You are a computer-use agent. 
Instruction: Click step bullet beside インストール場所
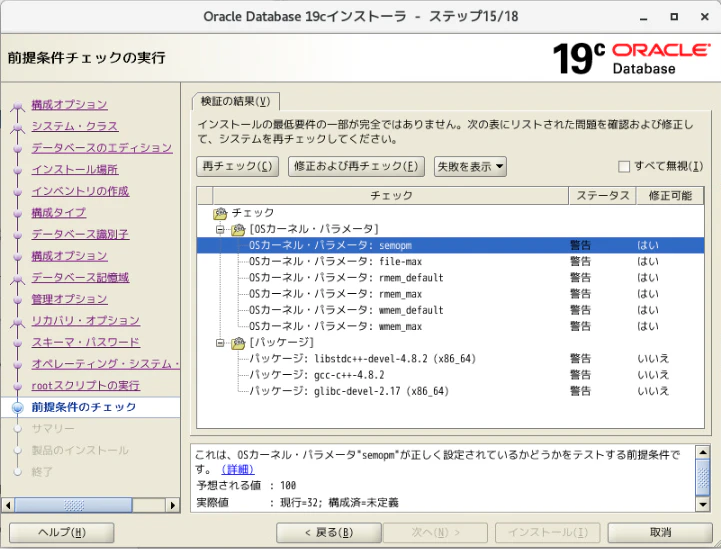pyautogui.click(x=17, y=170)
